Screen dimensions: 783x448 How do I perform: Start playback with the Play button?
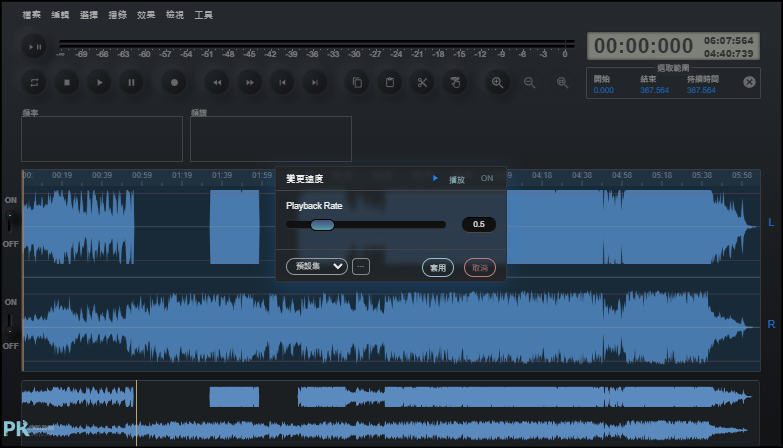click(x=99, y=82)
